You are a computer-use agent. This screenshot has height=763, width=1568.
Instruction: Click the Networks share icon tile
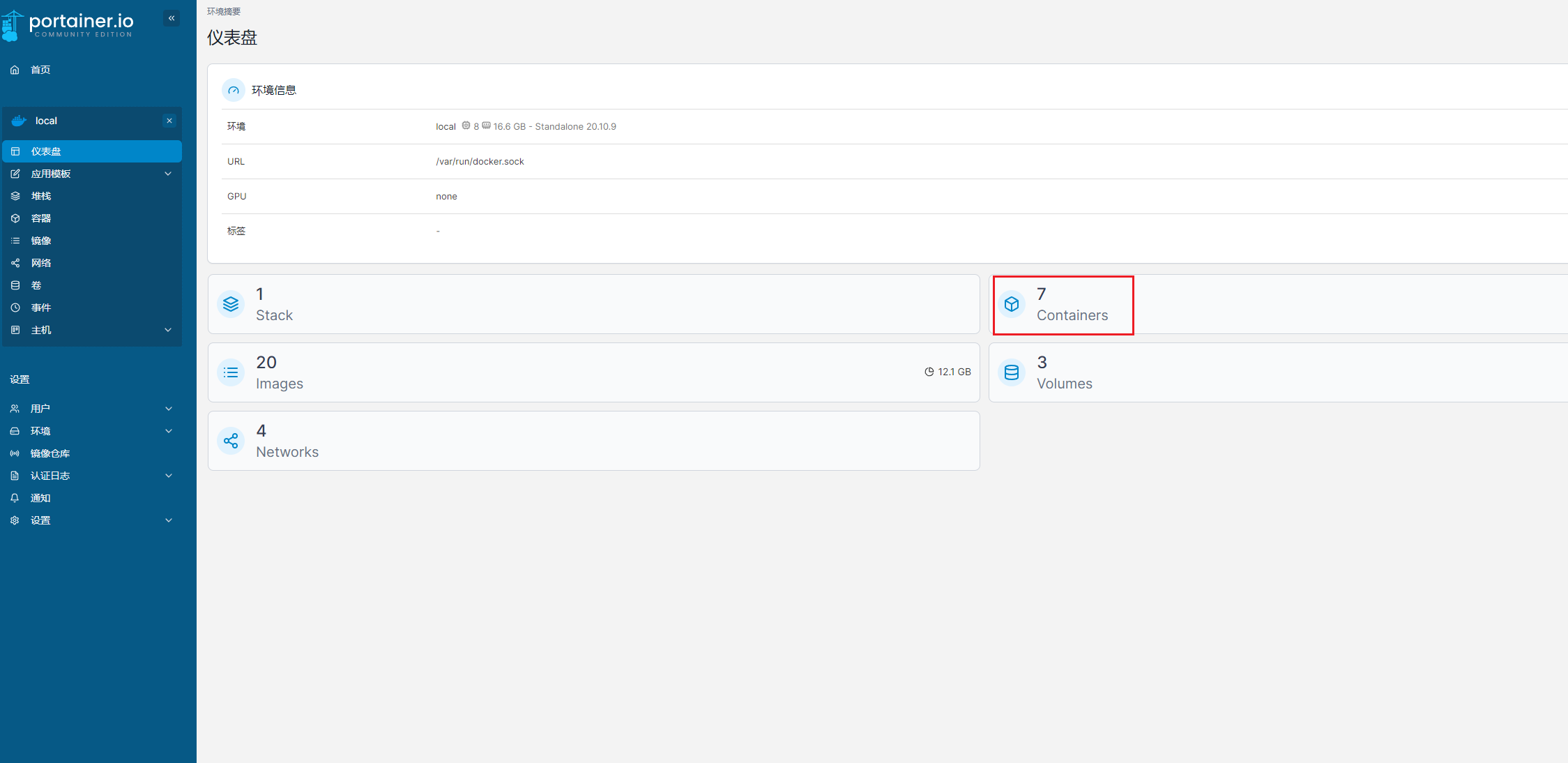click(231, 441)
